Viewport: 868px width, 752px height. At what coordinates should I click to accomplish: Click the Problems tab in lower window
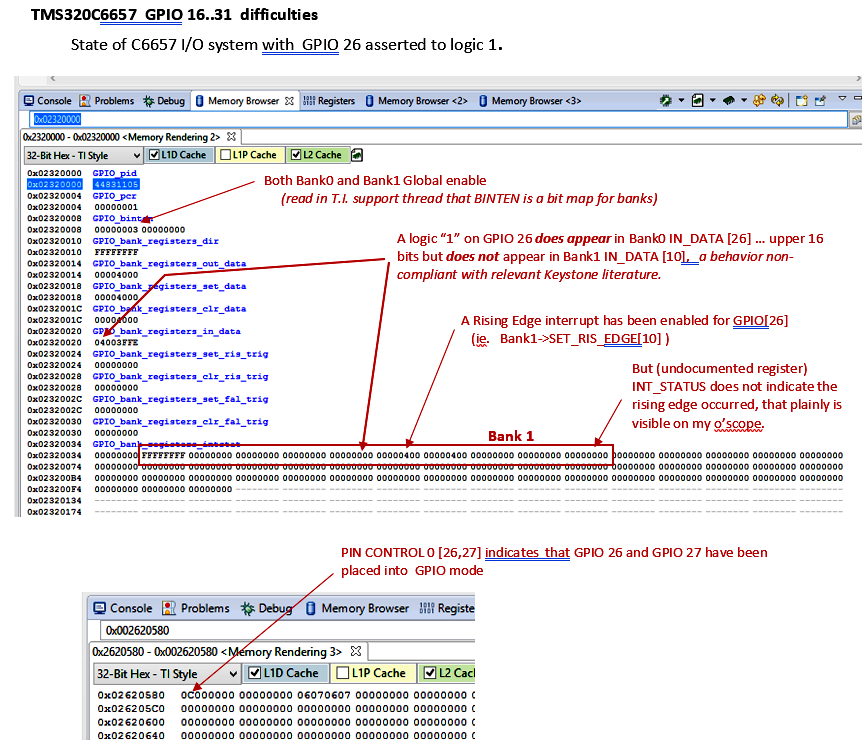click(x=195, y=608)
